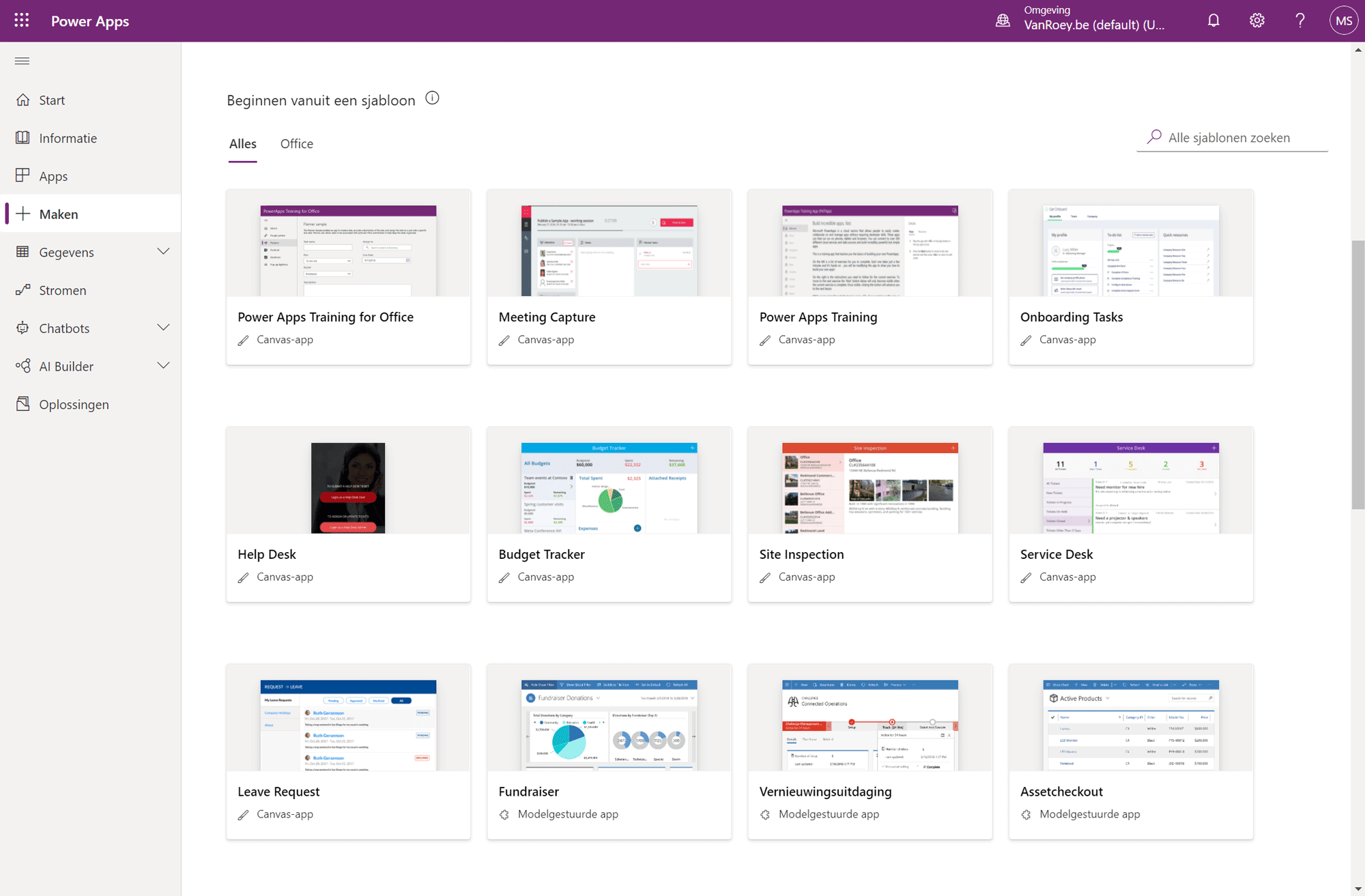Image resolution: width=1365 pixels, height=896 pixels.
Task: Expand the AI Builder section chevron
Action: (x=163, y=366)
